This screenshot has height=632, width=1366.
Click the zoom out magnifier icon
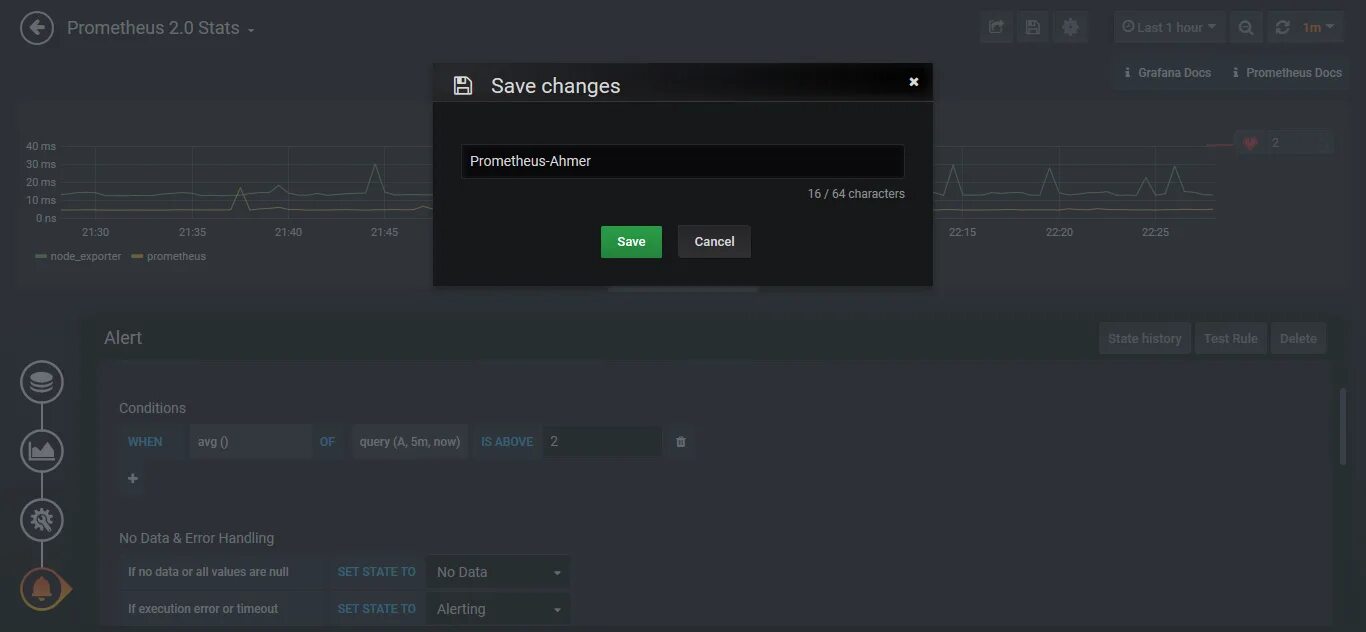[x=1245, y=28]
